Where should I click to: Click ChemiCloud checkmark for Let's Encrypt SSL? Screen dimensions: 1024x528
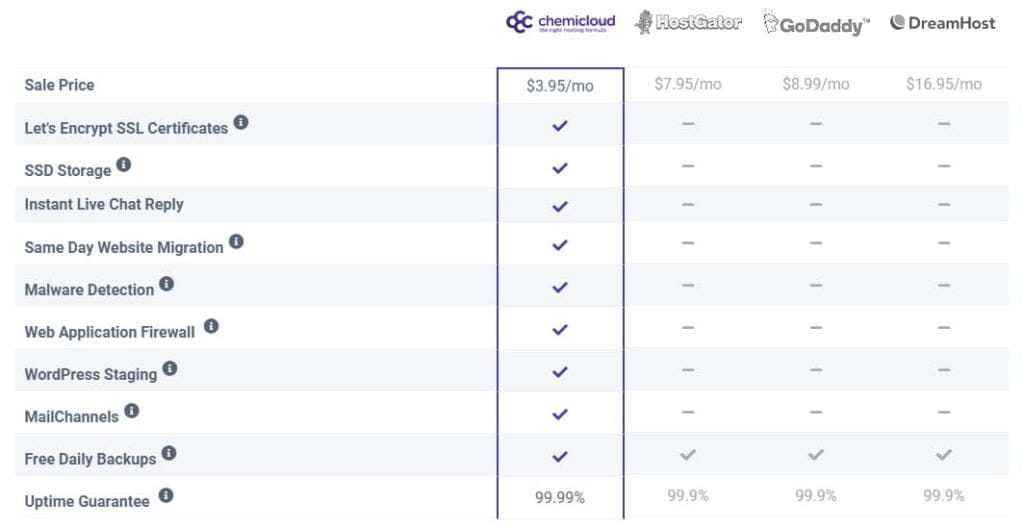tap(560, 126)
